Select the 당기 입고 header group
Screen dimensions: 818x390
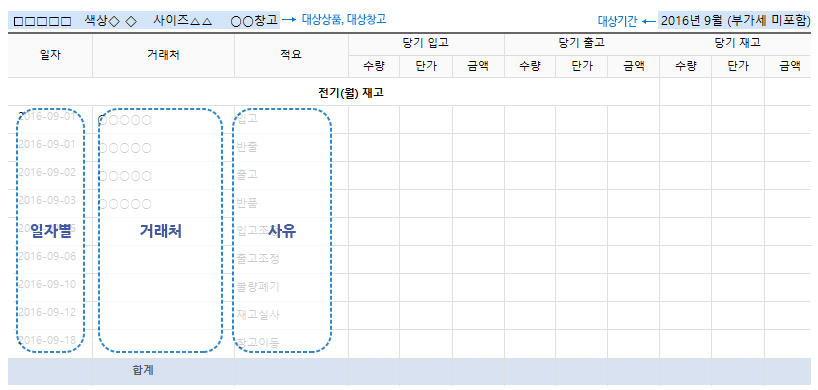point(426,44)
